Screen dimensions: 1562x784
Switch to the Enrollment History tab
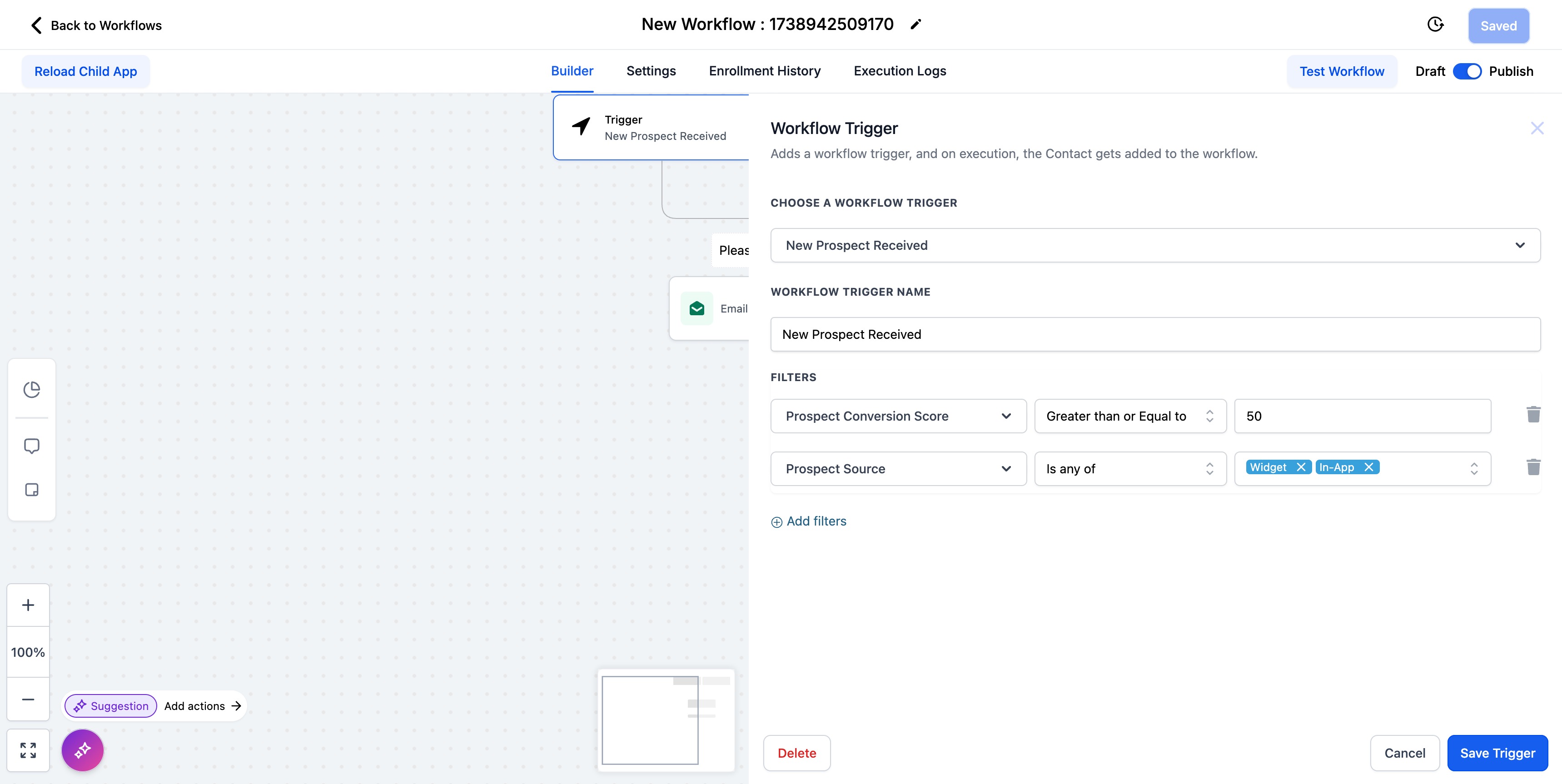(764, 71)
